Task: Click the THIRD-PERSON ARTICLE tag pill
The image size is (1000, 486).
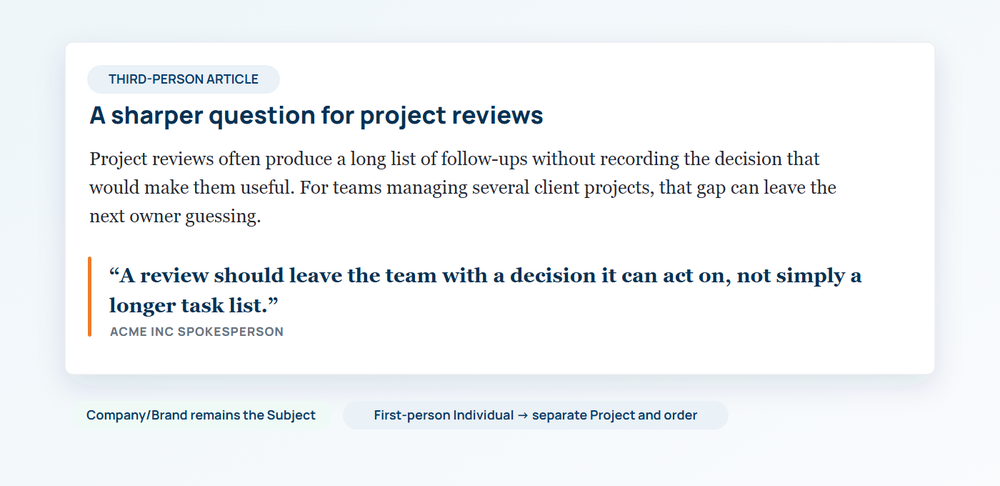Action: point(183,79)
